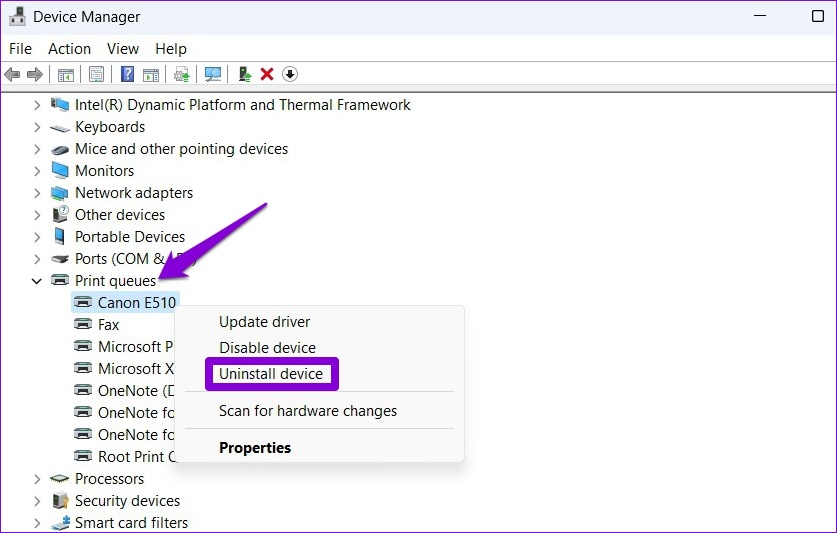Click the Monitors category icon

coord(60,171)
